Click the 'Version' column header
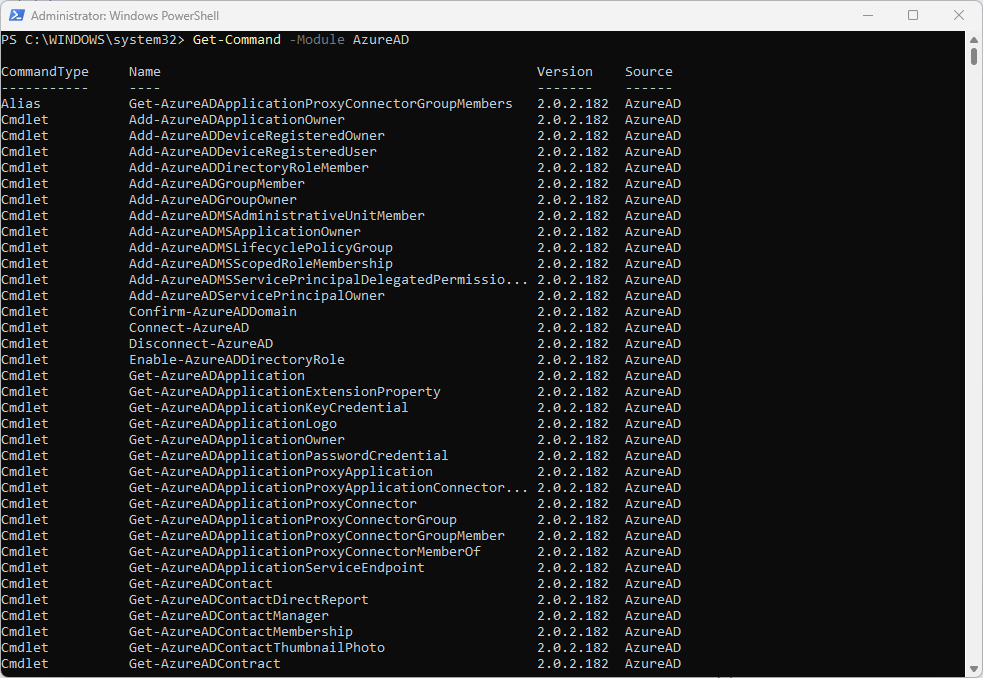This screenshot has height=678, width=983. (564, 72)
